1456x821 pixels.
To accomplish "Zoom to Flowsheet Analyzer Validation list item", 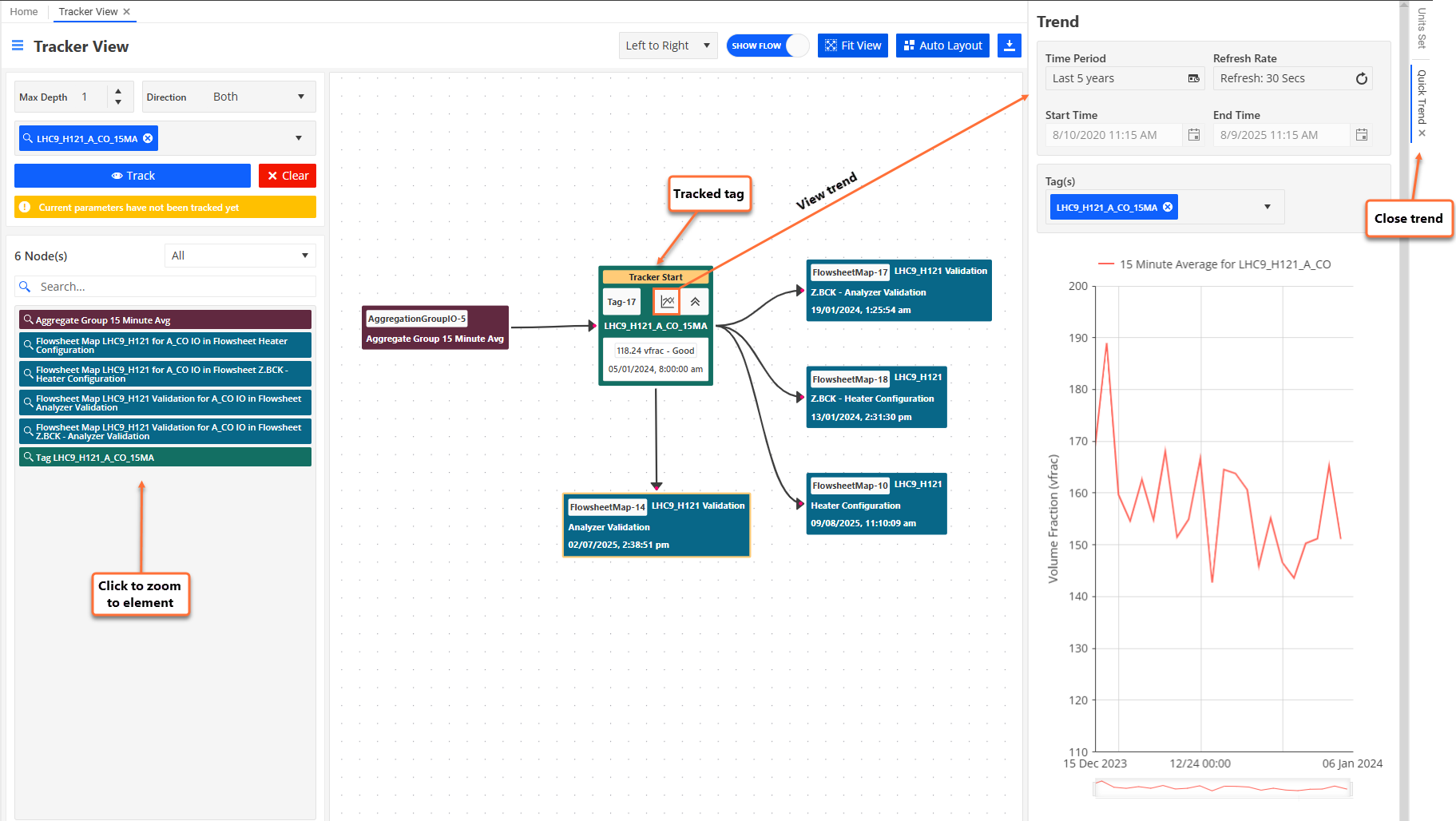I will pos(165,403).
